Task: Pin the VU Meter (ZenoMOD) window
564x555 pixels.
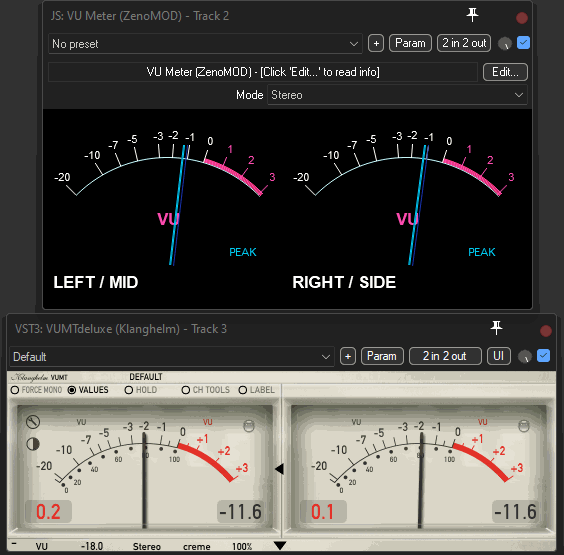Action: pos(472,15)
